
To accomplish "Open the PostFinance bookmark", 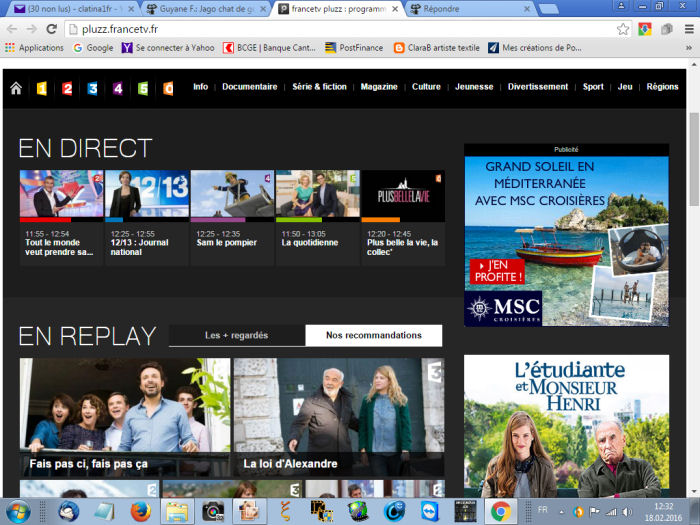I will [x=354, y=48].
